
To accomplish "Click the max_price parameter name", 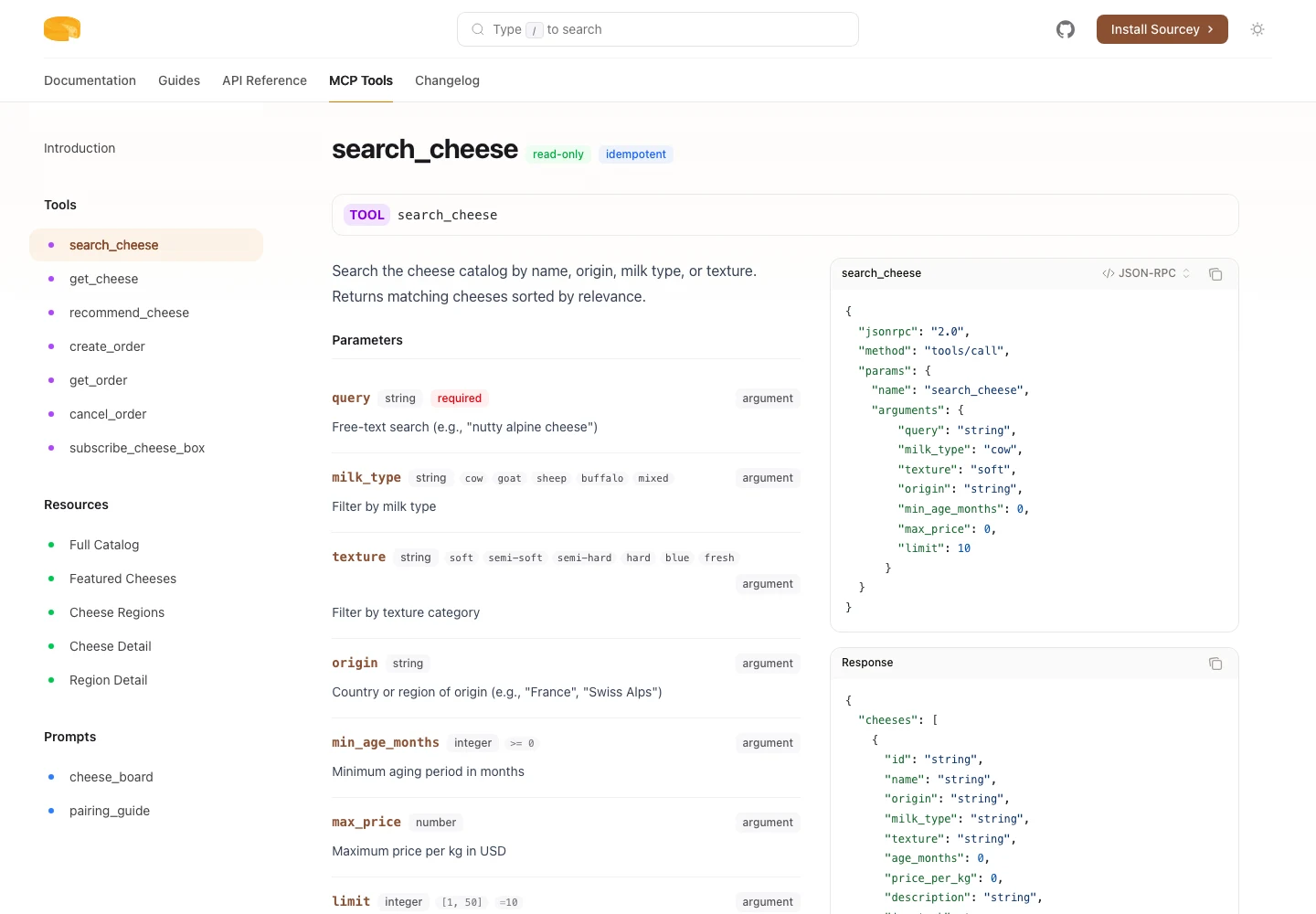I will [x=366, y=823].
